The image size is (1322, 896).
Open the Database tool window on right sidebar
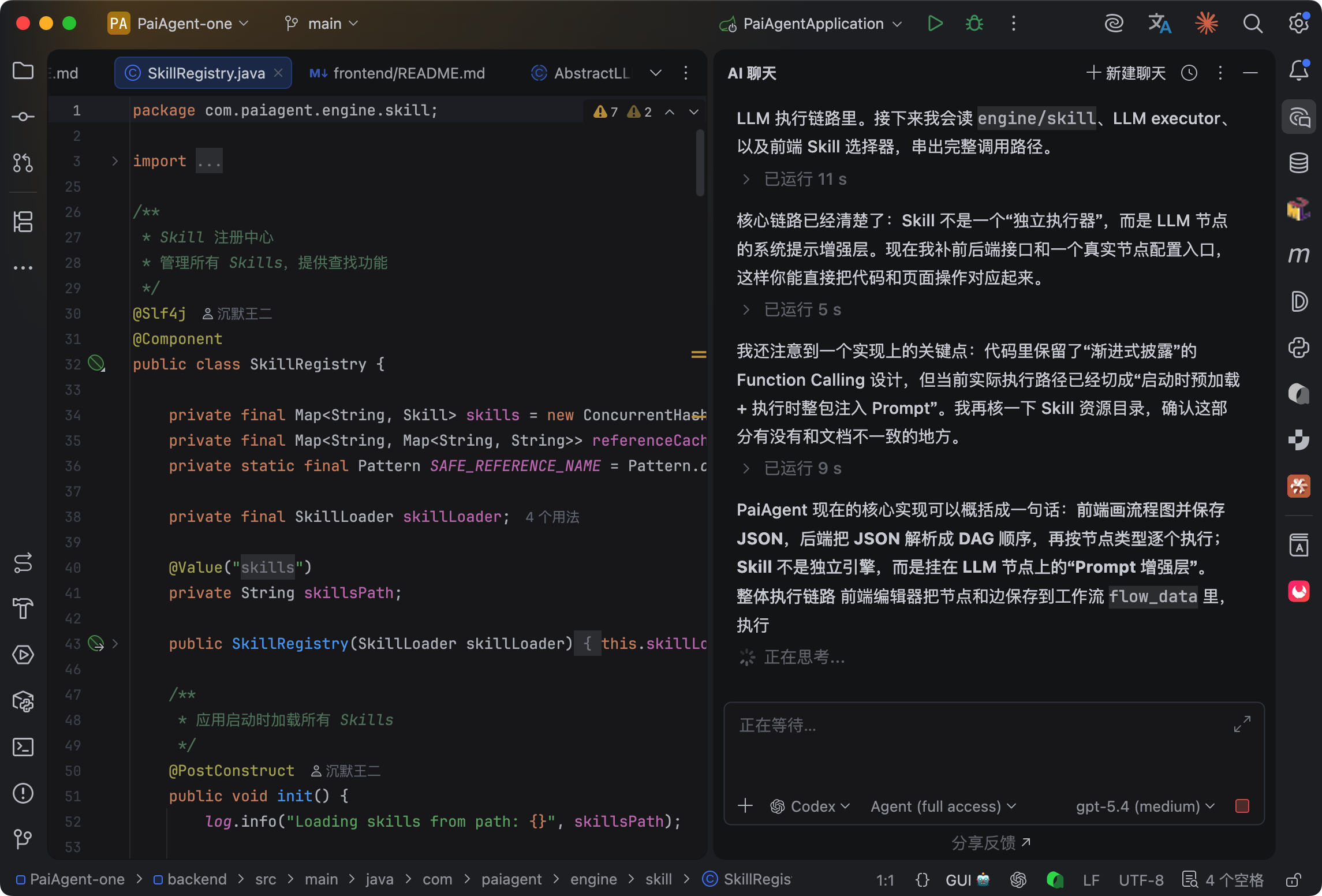pyautogui.click(x=1298, y=163)
